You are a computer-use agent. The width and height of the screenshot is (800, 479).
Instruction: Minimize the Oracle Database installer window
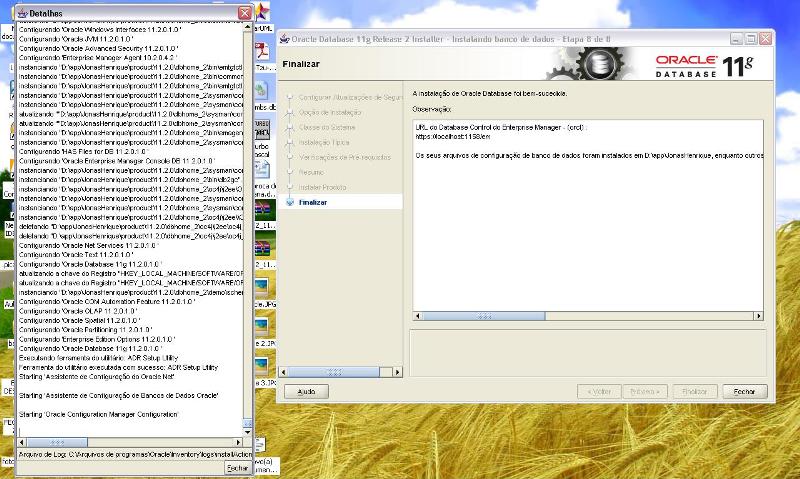pos(736,39)
